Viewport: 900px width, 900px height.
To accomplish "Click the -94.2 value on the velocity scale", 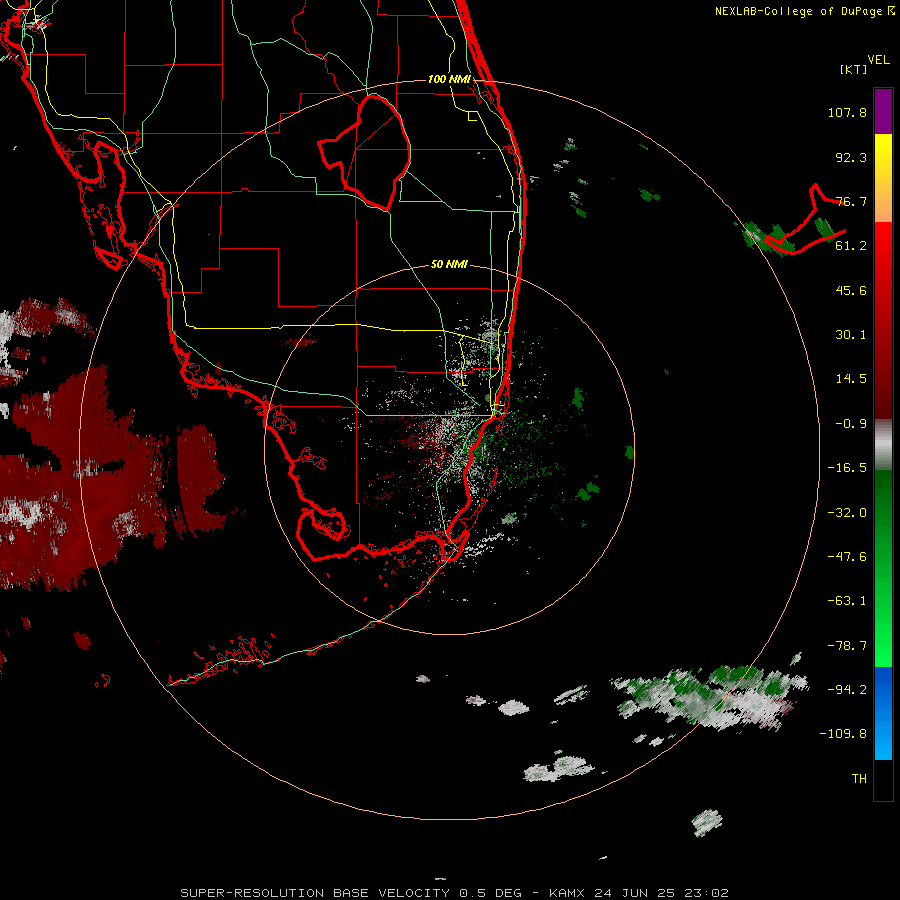I will point(847,690).
